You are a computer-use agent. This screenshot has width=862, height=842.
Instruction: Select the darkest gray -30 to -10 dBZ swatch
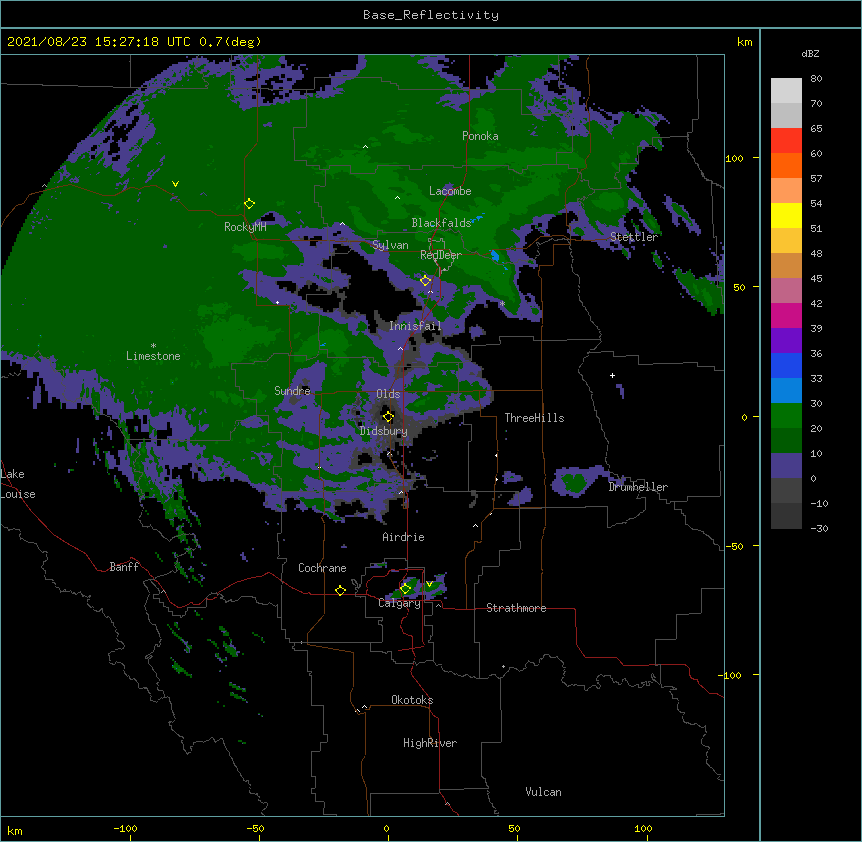pyautogui.click(x=786, y=516)
